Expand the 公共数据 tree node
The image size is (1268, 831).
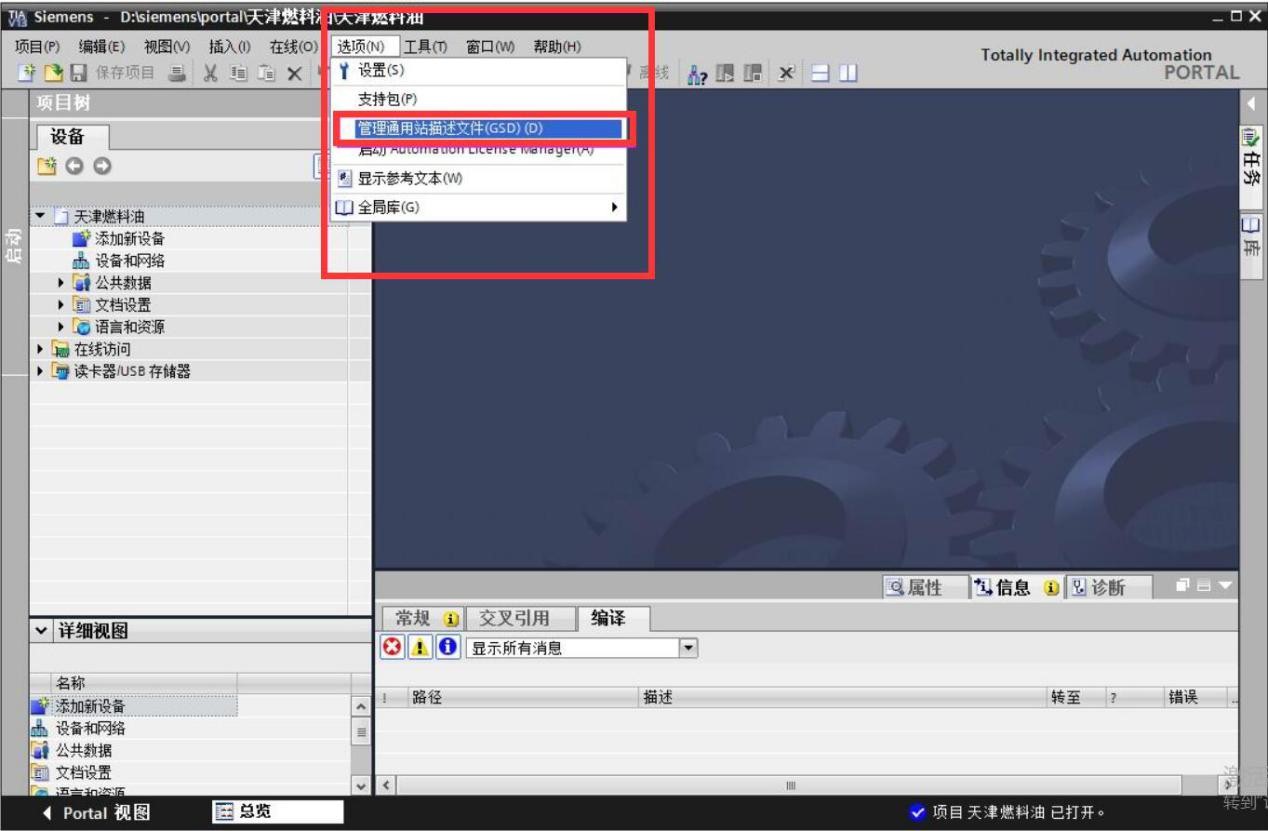(62, 283)
